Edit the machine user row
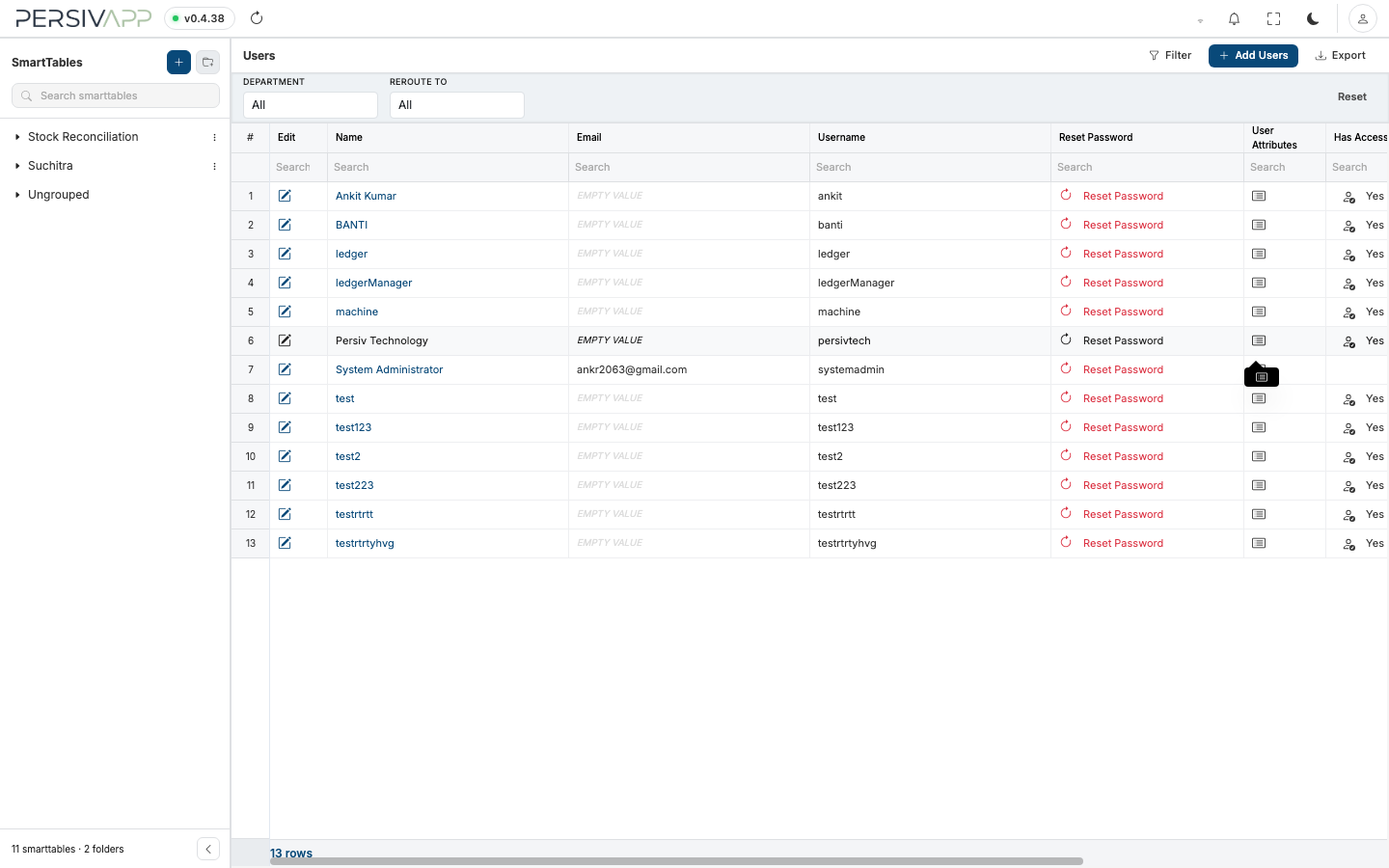 point(285,312)
